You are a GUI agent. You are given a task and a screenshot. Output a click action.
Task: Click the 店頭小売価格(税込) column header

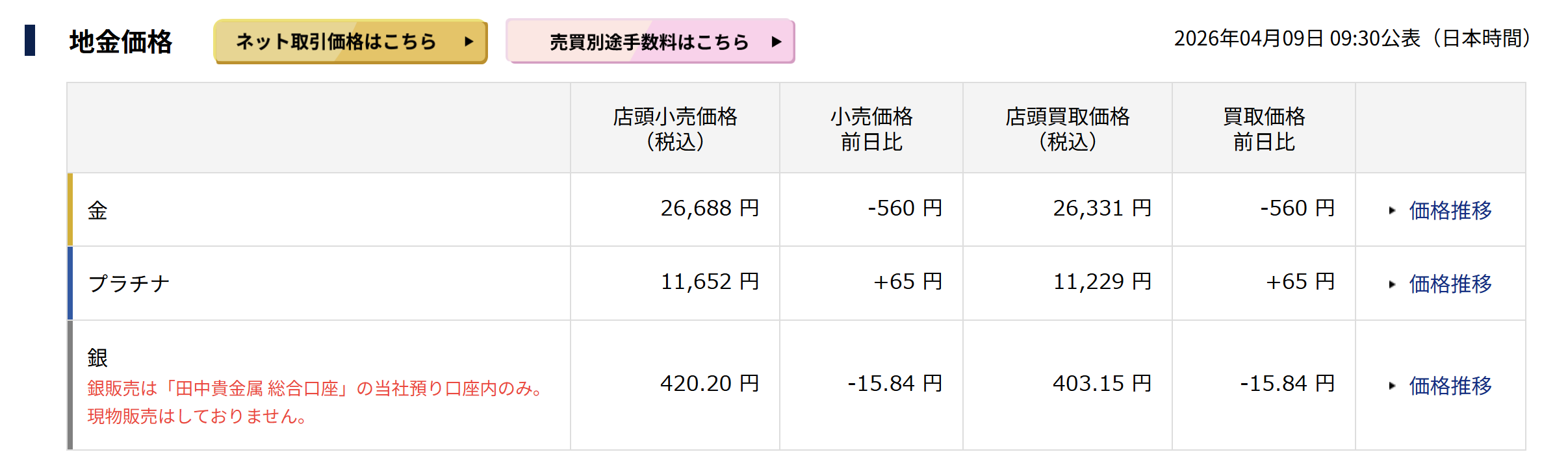[675, 129]
